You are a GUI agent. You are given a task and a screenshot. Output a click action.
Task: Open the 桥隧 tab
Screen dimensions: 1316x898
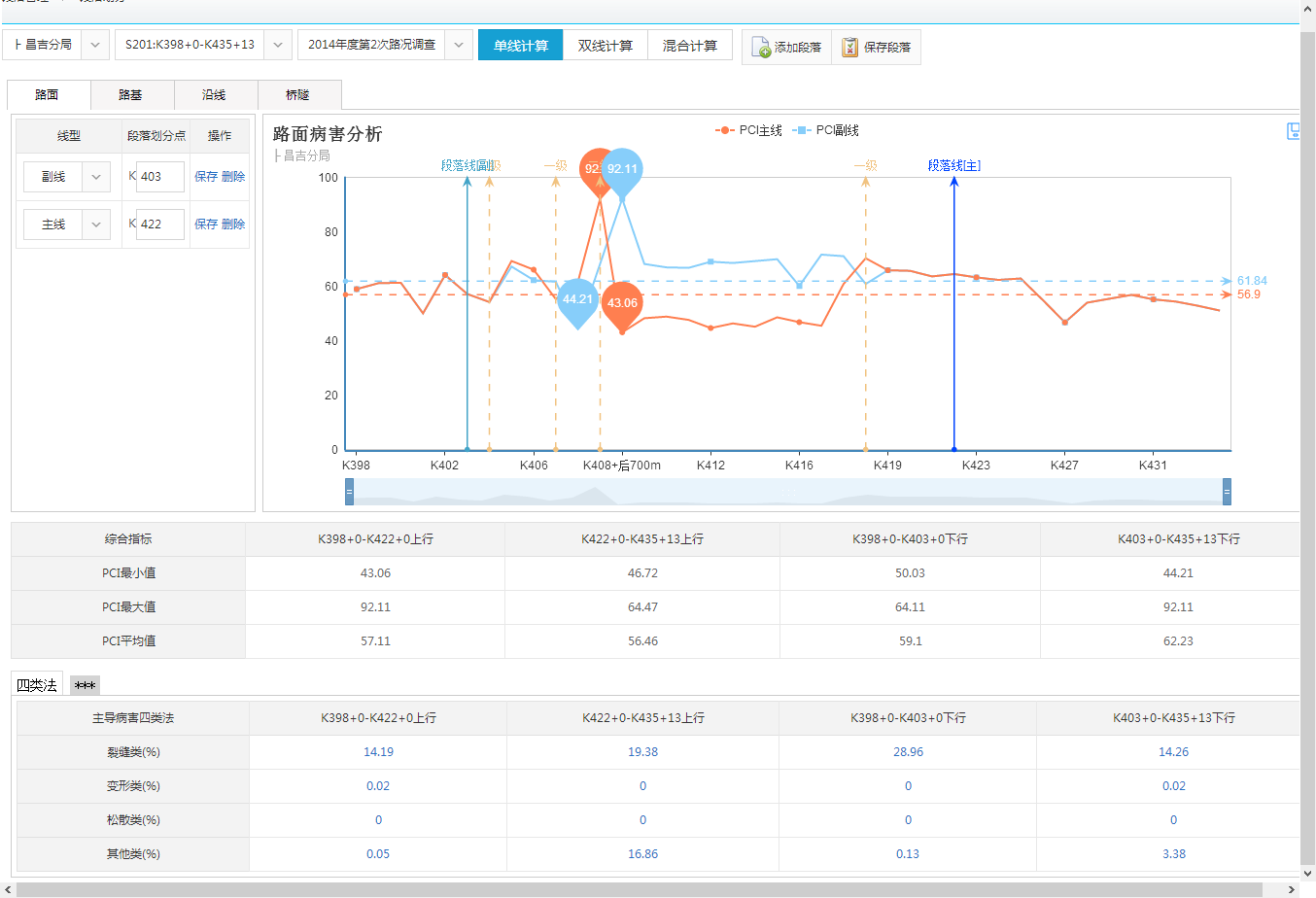coord(298,95)
